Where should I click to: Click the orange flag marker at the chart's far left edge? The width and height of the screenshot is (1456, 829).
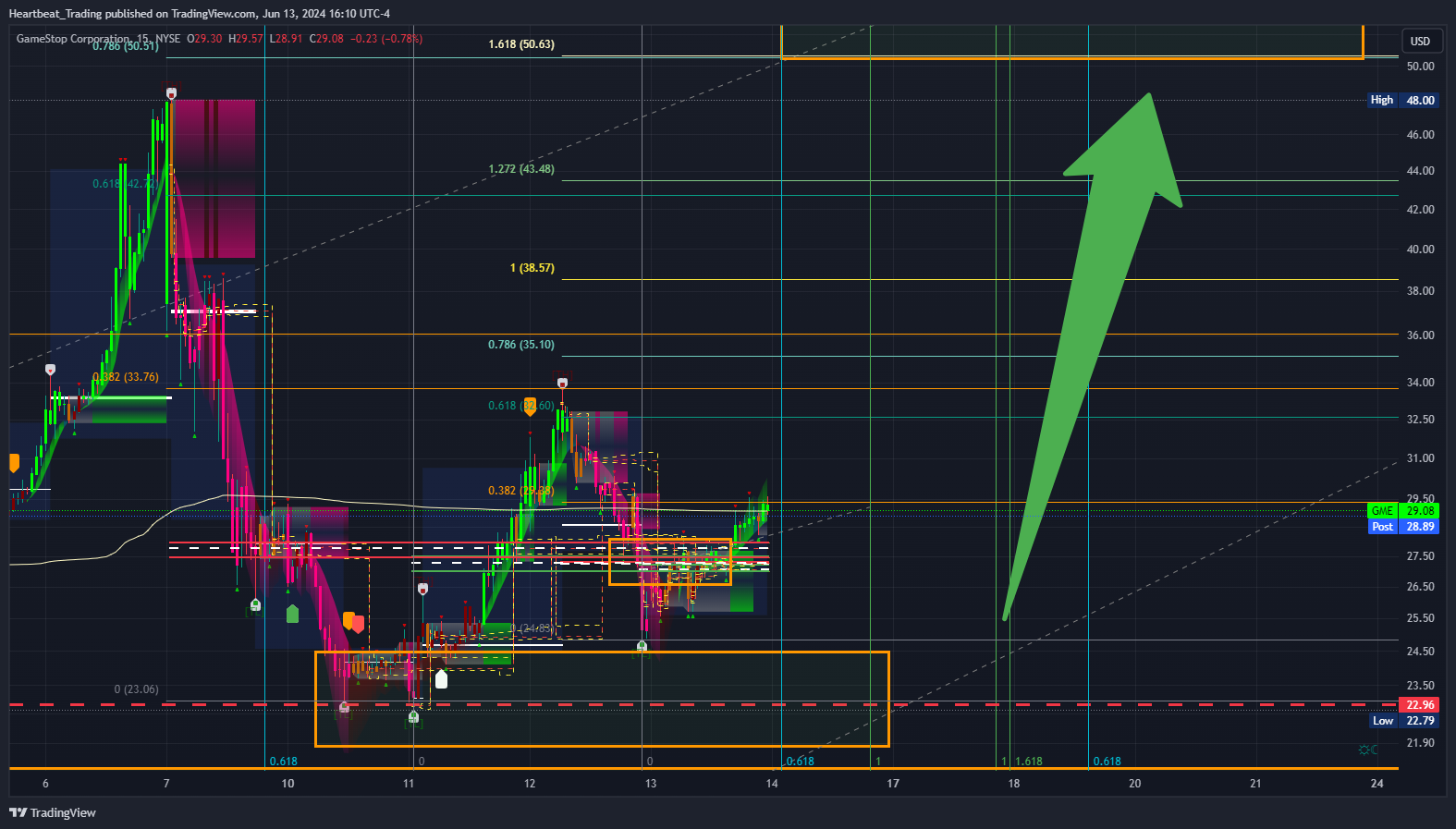(x=14, y=463)
